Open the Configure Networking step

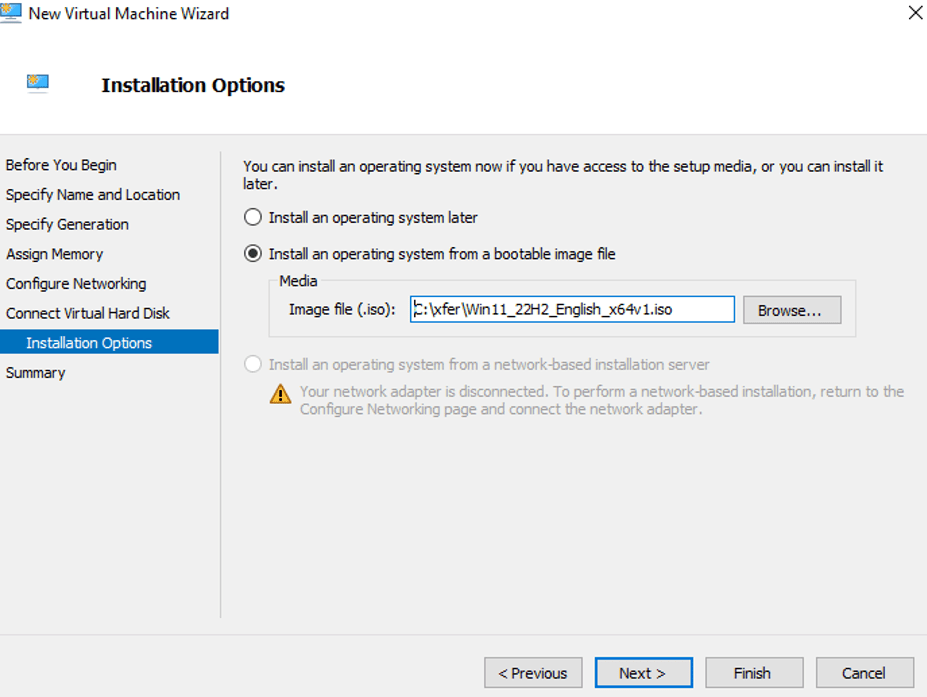point(76,284)
